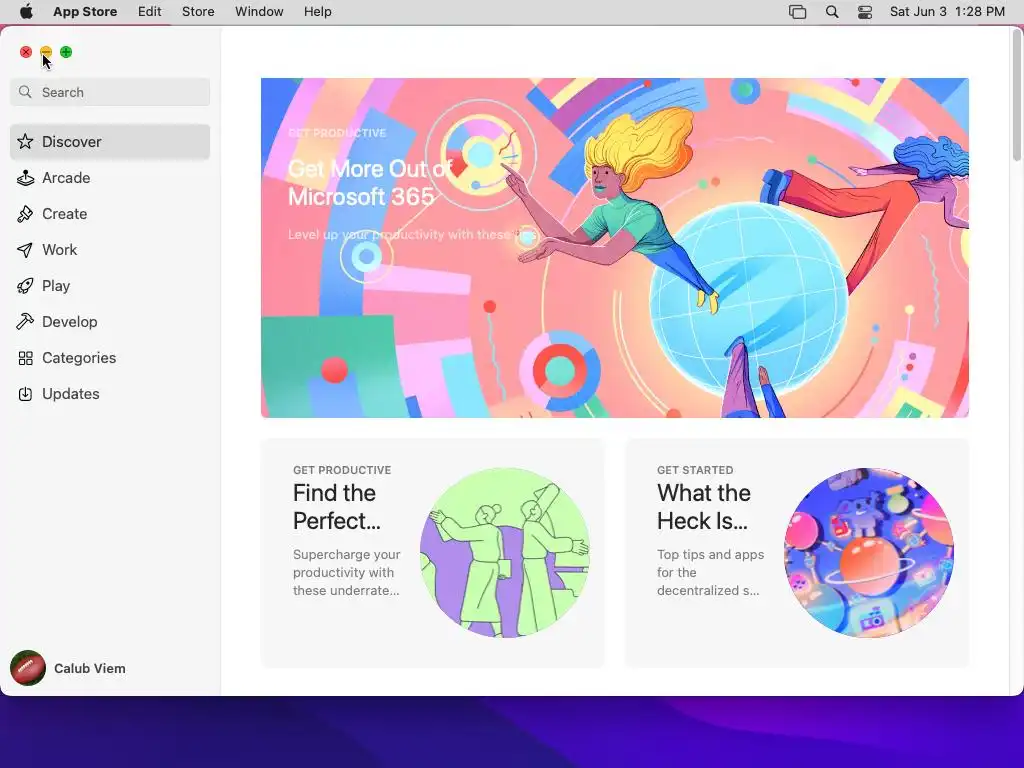Click the colorful planets circular artwork
This screenshot has height=768, width=1024.
[x=869, y=552]
